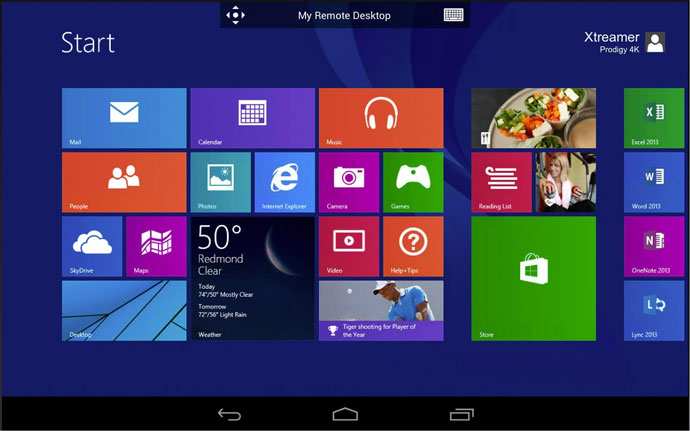690x431 pixels.
Task: Open the Weather tile showing Redmond
Action: tap(253, 279)
